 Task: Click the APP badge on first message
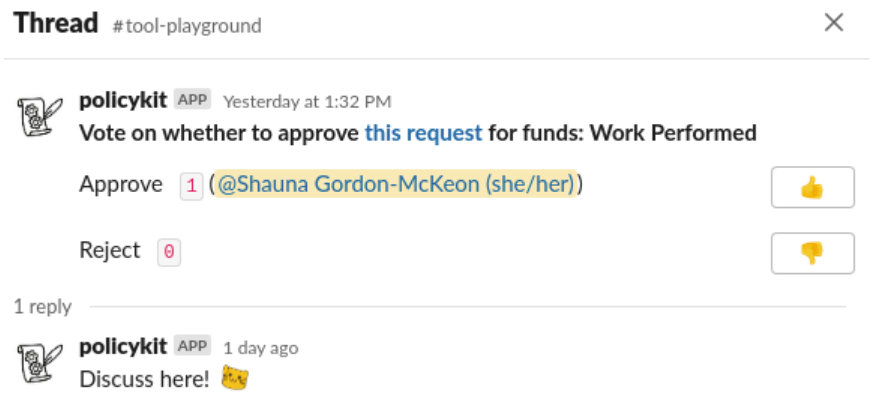(x=192, y=100)
